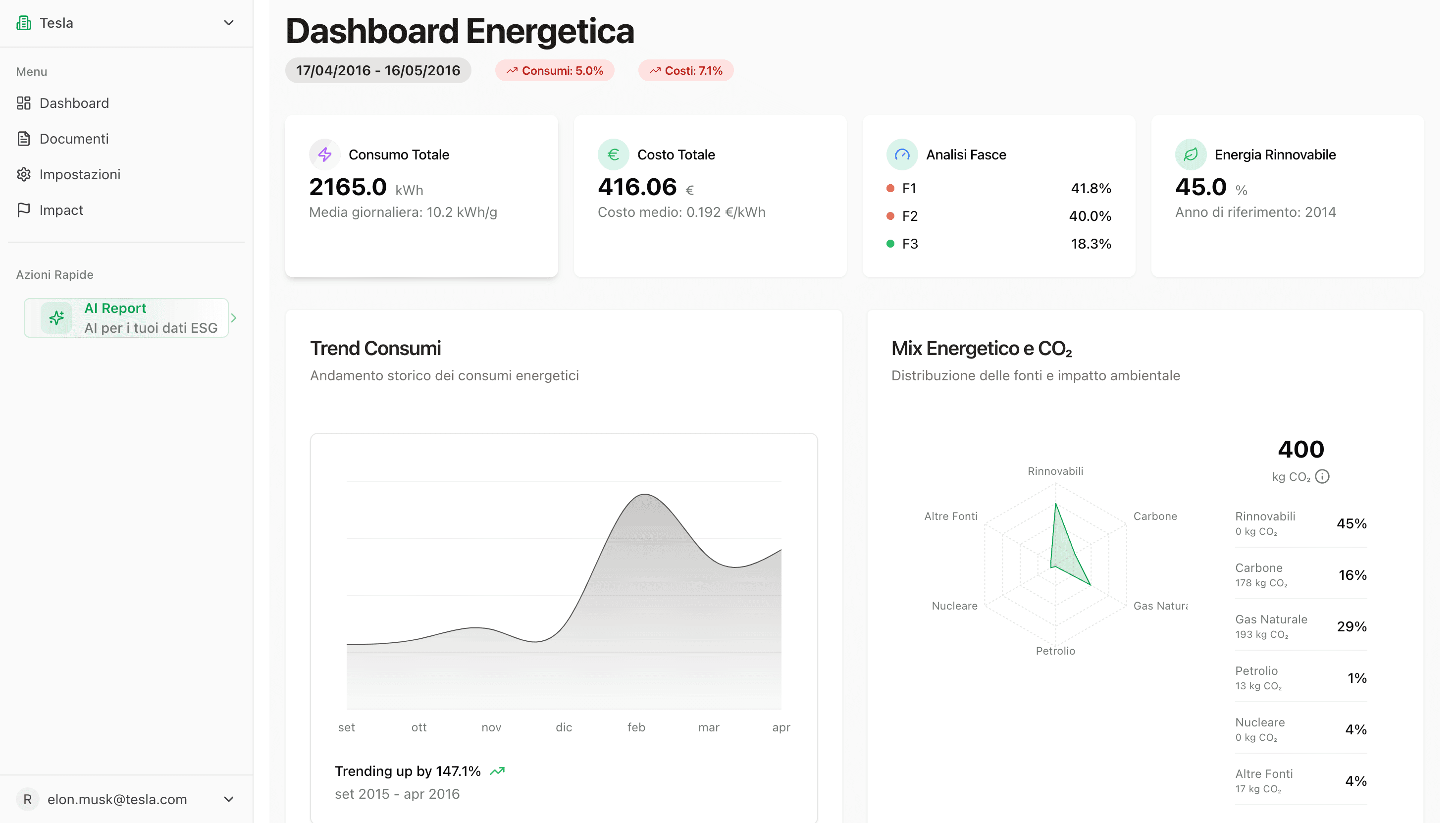Click the trending arrow in Consumi badge
Image resolution: width=1456 pixels, height=823 pixels.
512,71
